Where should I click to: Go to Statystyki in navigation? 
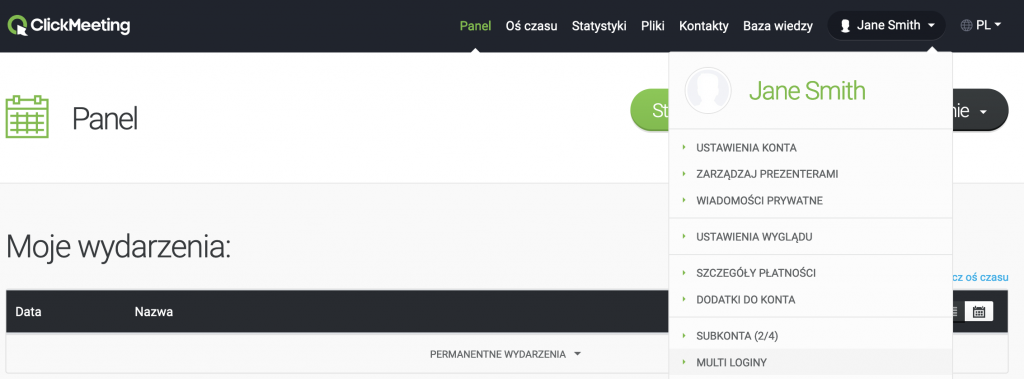600,26
